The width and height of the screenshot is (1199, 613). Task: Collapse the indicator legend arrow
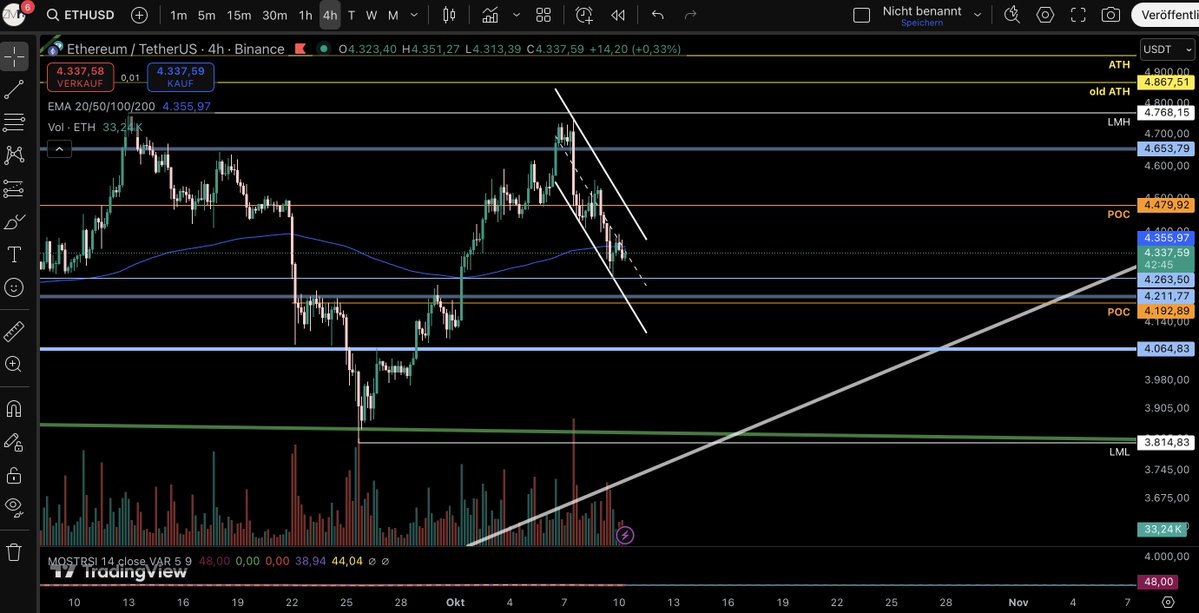[x=60, y=149]
